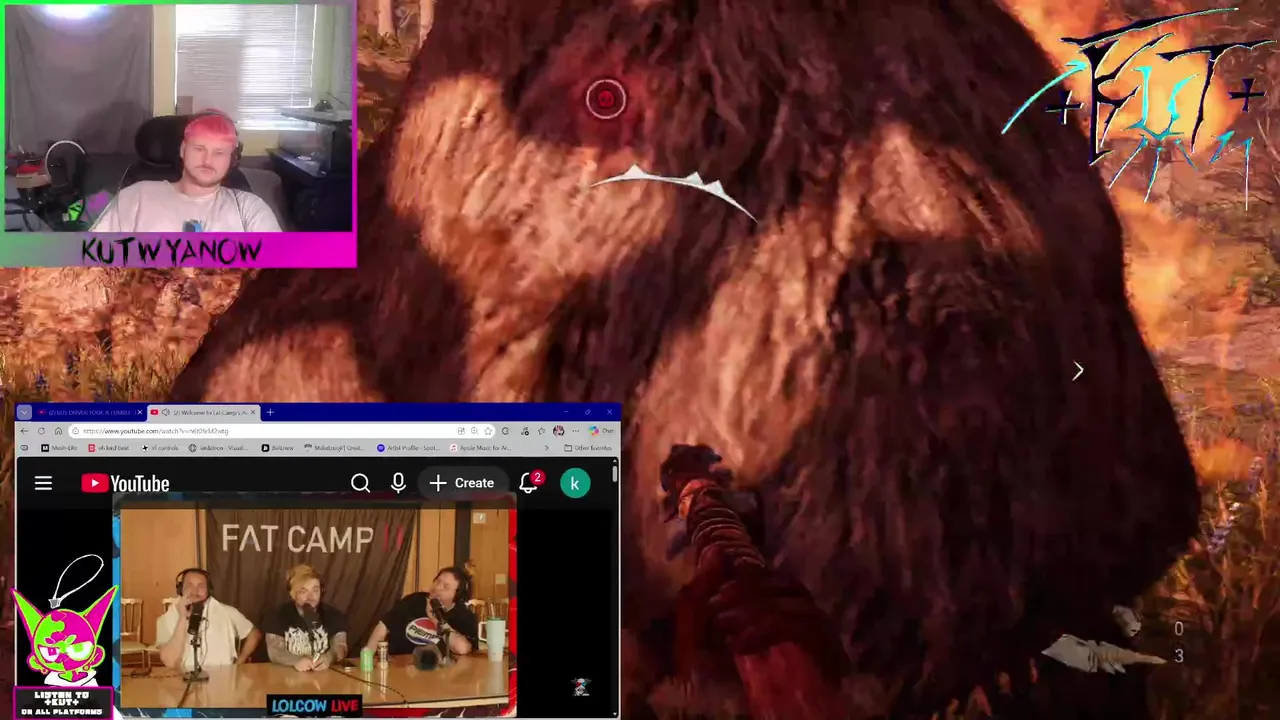The height and width of the screenshot is (720, 1280).
Task: Click the YouTube logo
Action: [125, 484]
